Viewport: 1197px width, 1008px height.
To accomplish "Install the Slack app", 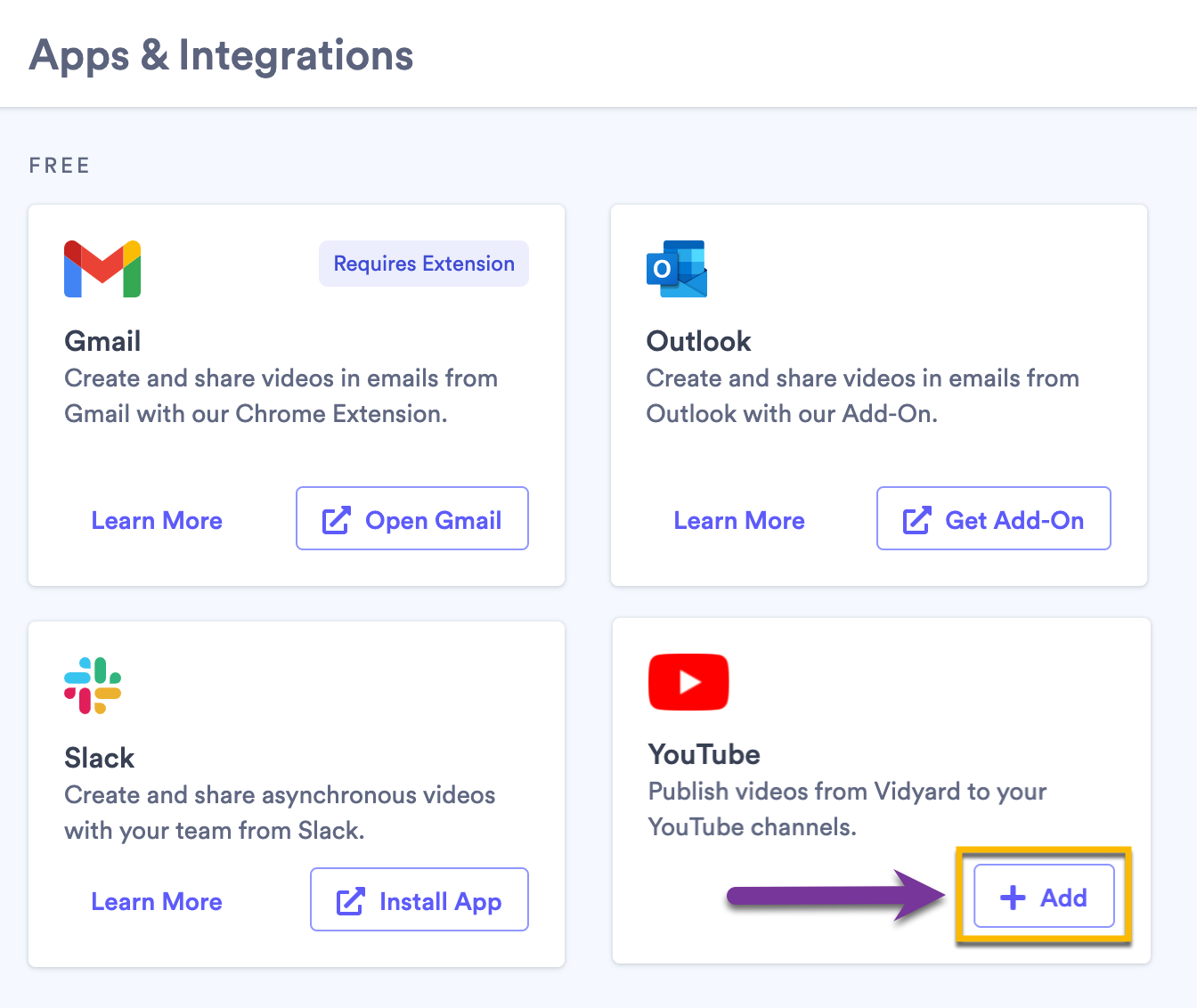I will pyautogui.click(x=419, y=899).
